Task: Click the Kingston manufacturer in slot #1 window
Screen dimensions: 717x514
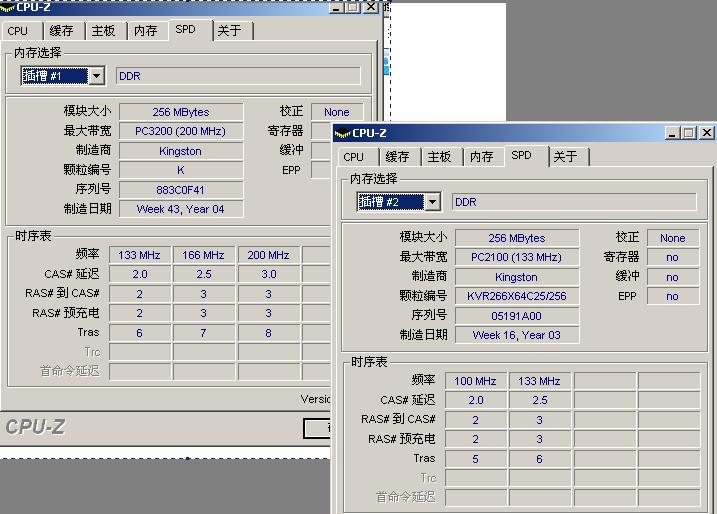Action: [181, 151]
